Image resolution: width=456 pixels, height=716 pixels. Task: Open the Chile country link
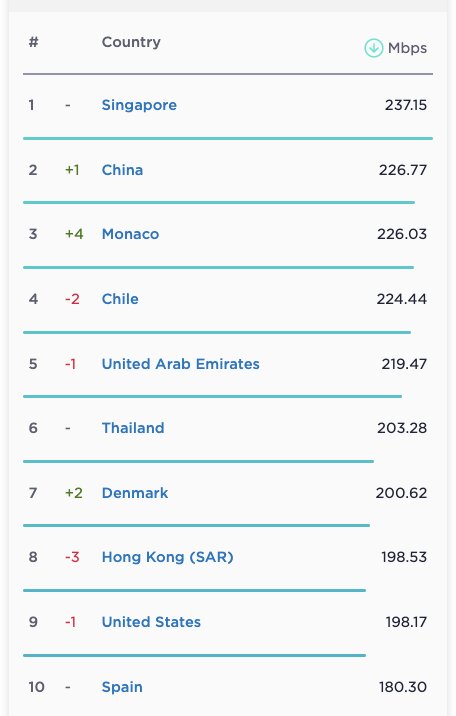coord(120,299)
